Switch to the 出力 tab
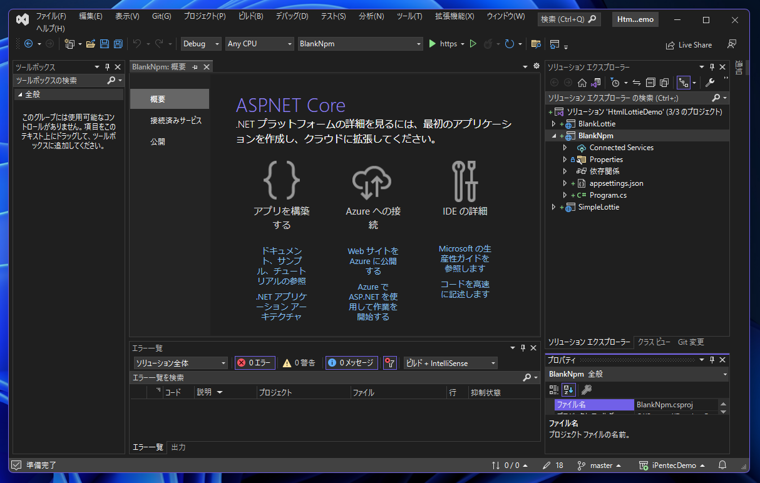760x483 pixels. (x=178, y=448)
